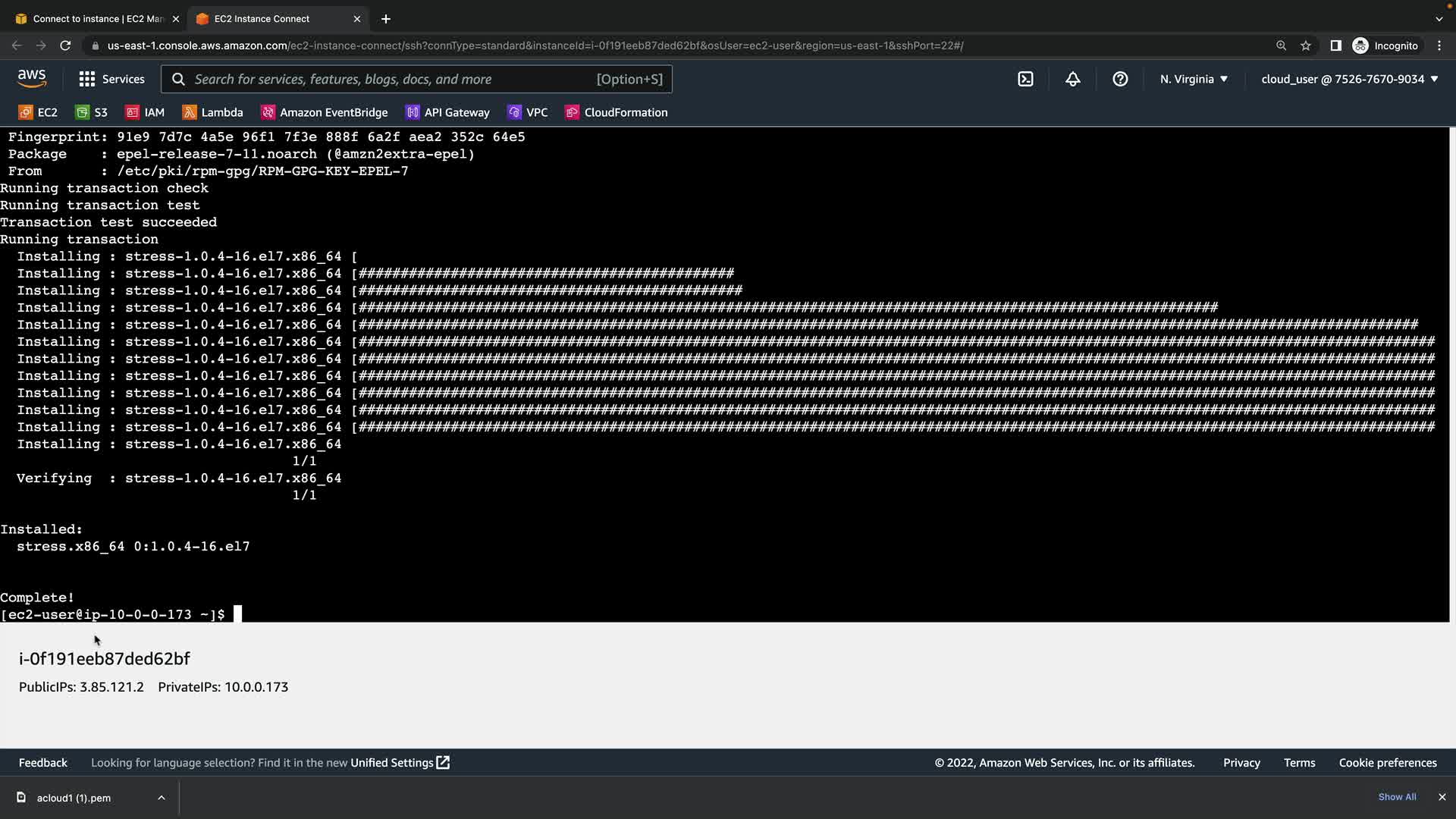Screen dimensions: 1456x819
Task: Click Show All downloads
Action: tap(1397, 797)
